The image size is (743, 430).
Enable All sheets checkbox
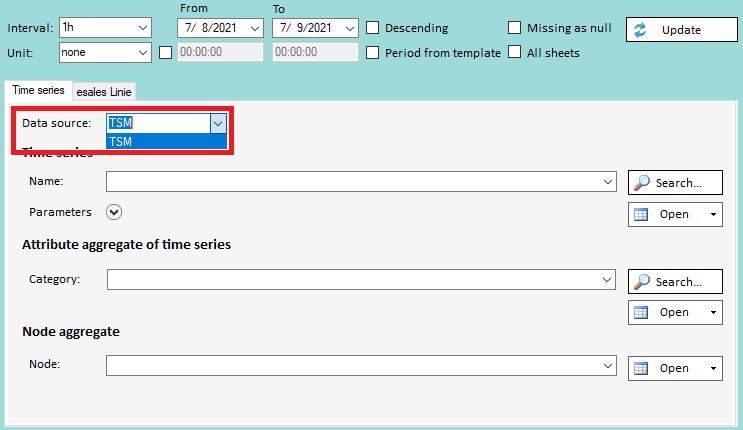pos(515,52)
